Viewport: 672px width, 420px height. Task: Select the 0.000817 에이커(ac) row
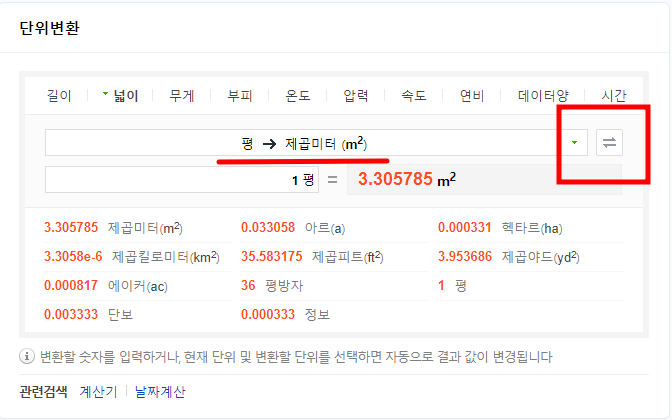[137, 285]
